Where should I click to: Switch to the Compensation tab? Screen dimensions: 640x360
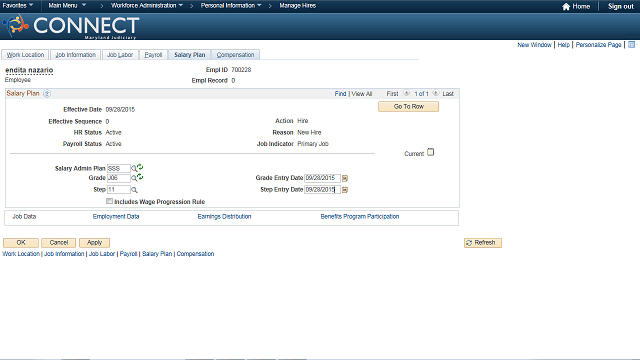pyautogui.click(x=236, y=55)
